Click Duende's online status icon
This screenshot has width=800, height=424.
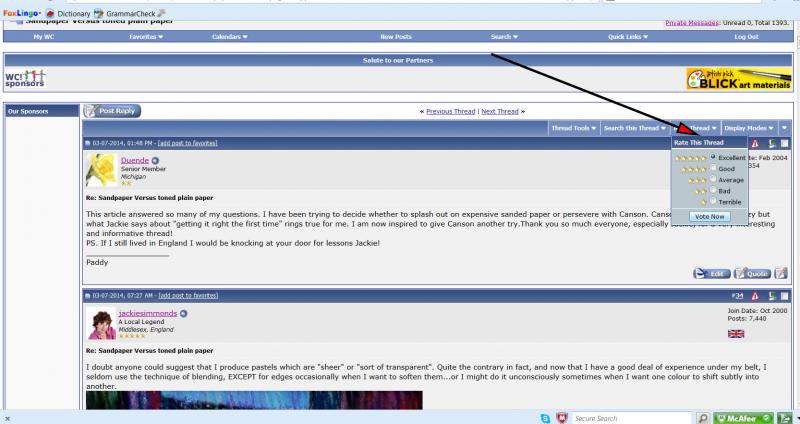(x=155, y=161)
